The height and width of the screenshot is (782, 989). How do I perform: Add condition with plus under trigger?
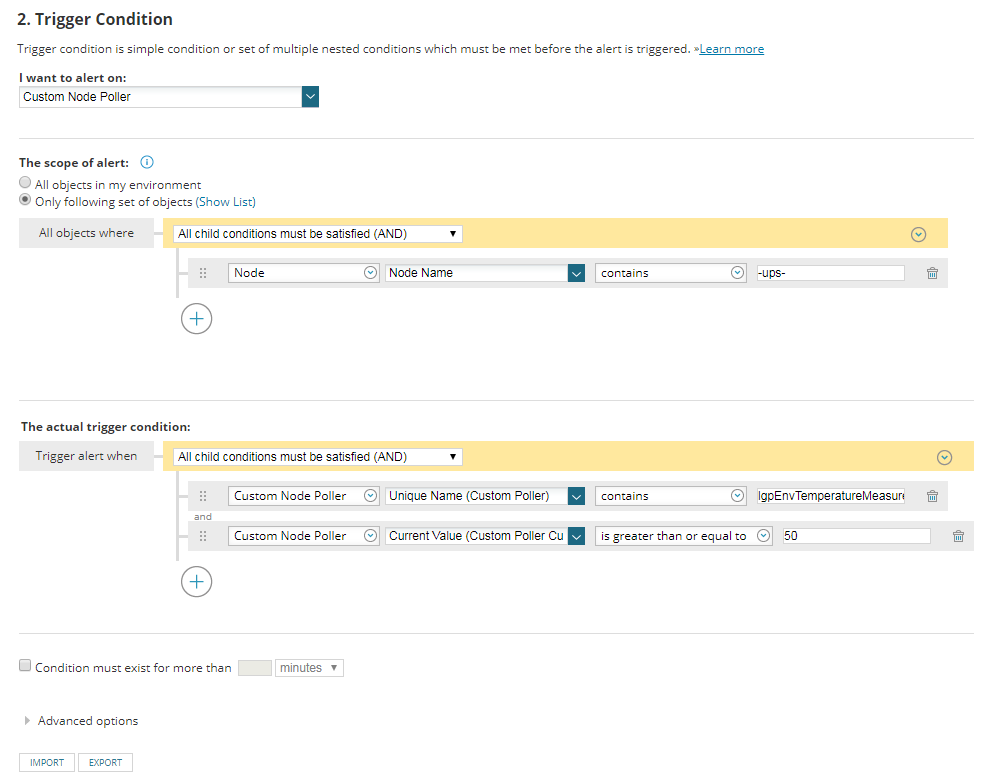pyautogui.click(x=196, y=581)
